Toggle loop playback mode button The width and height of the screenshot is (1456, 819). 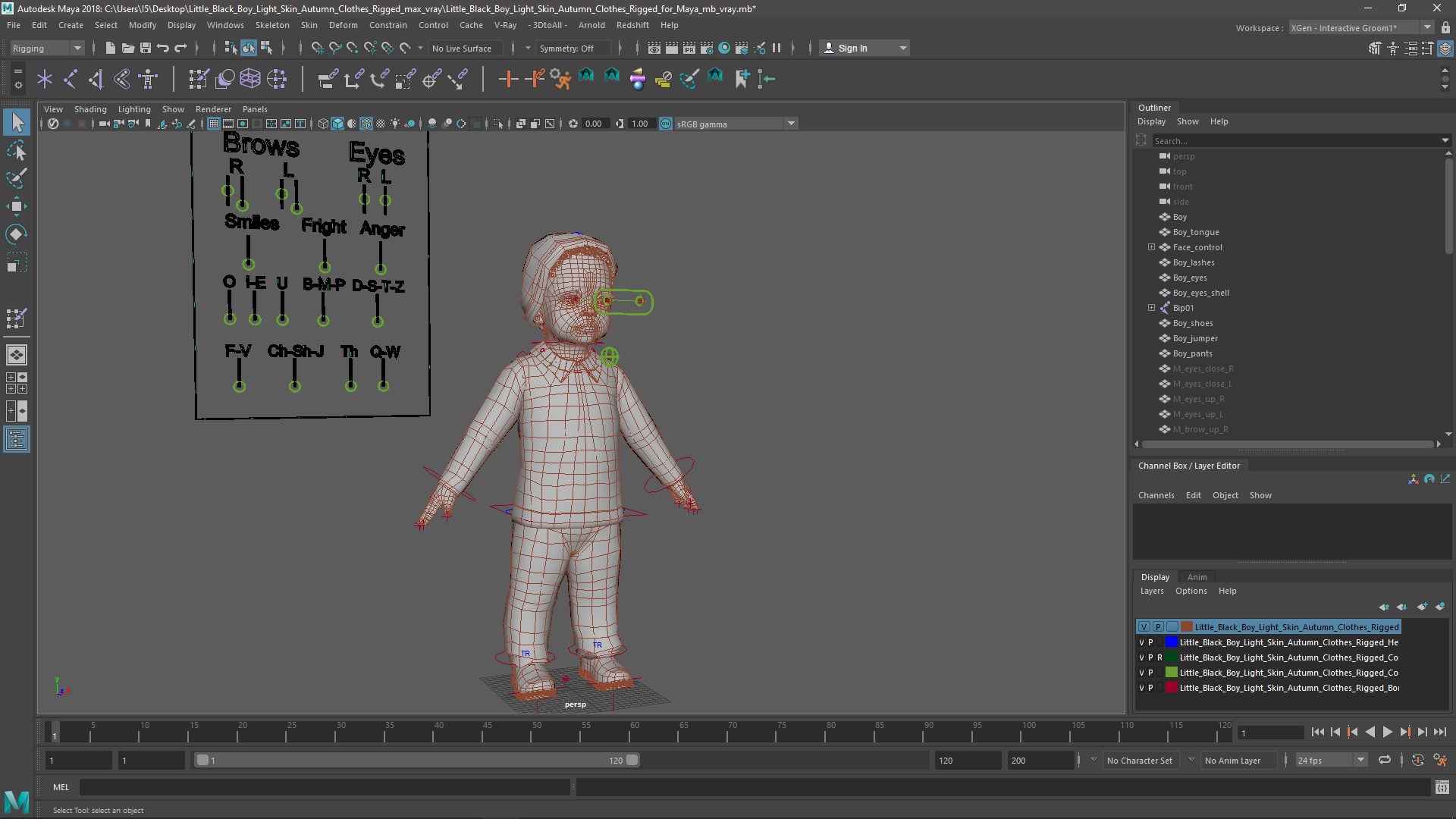point(1385,760)
